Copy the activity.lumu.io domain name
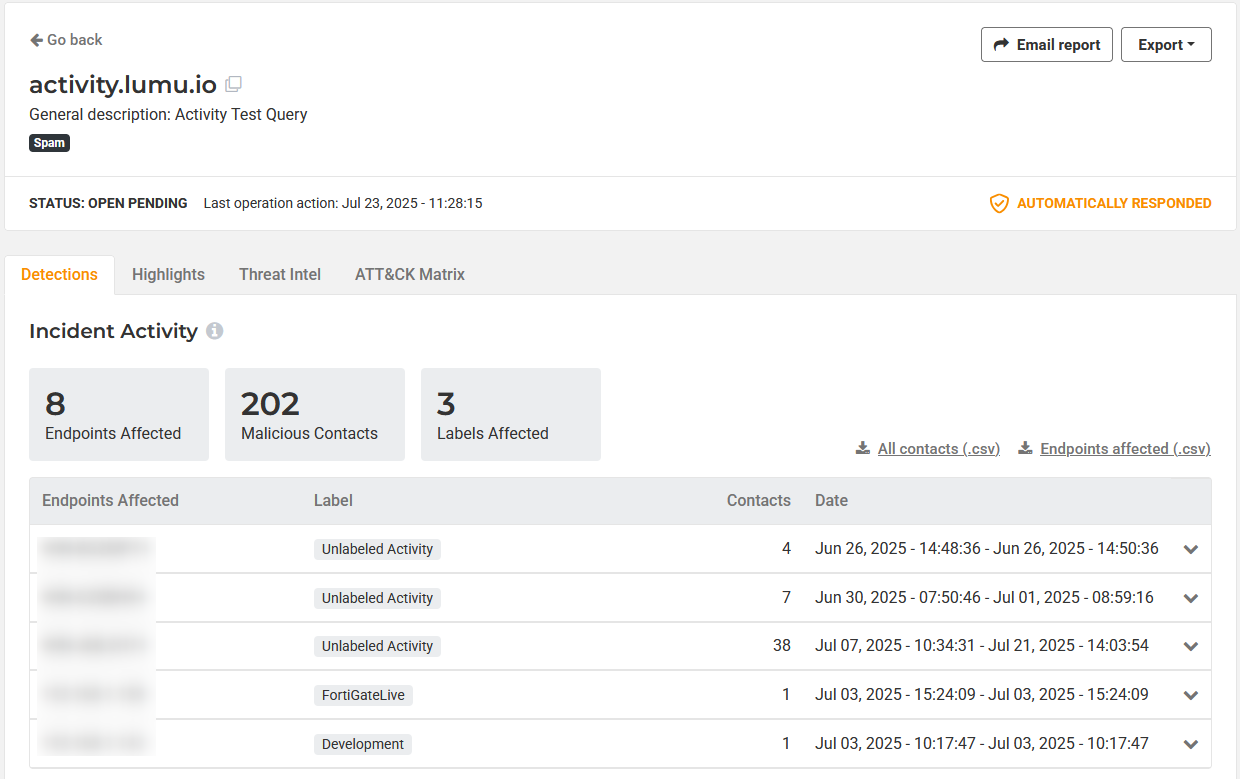The width and height of the screenshot is (1240, 779). [x=233, y=85]
